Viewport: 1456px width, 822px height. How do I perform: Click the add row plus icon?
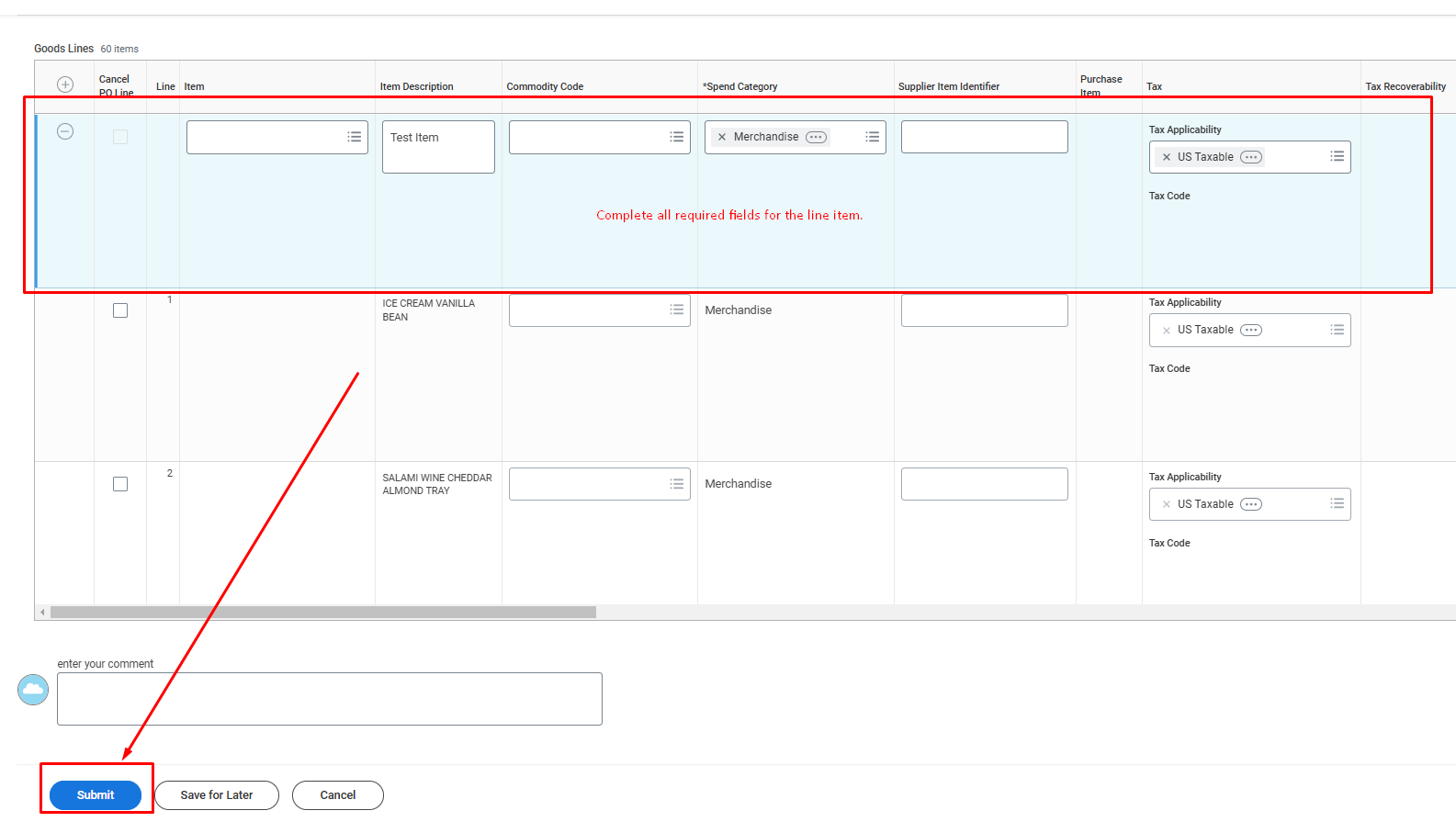[x=65, y=84]
